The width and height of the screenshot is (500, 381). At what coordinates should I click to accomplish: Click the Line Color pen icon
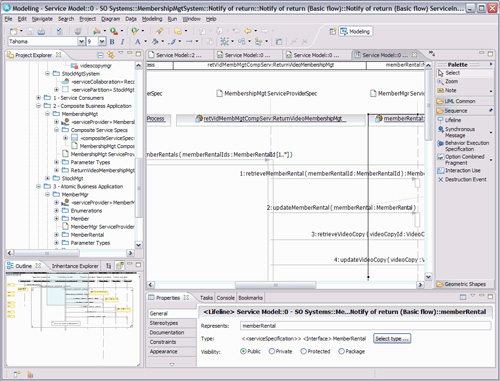click(x=172, y=42)
